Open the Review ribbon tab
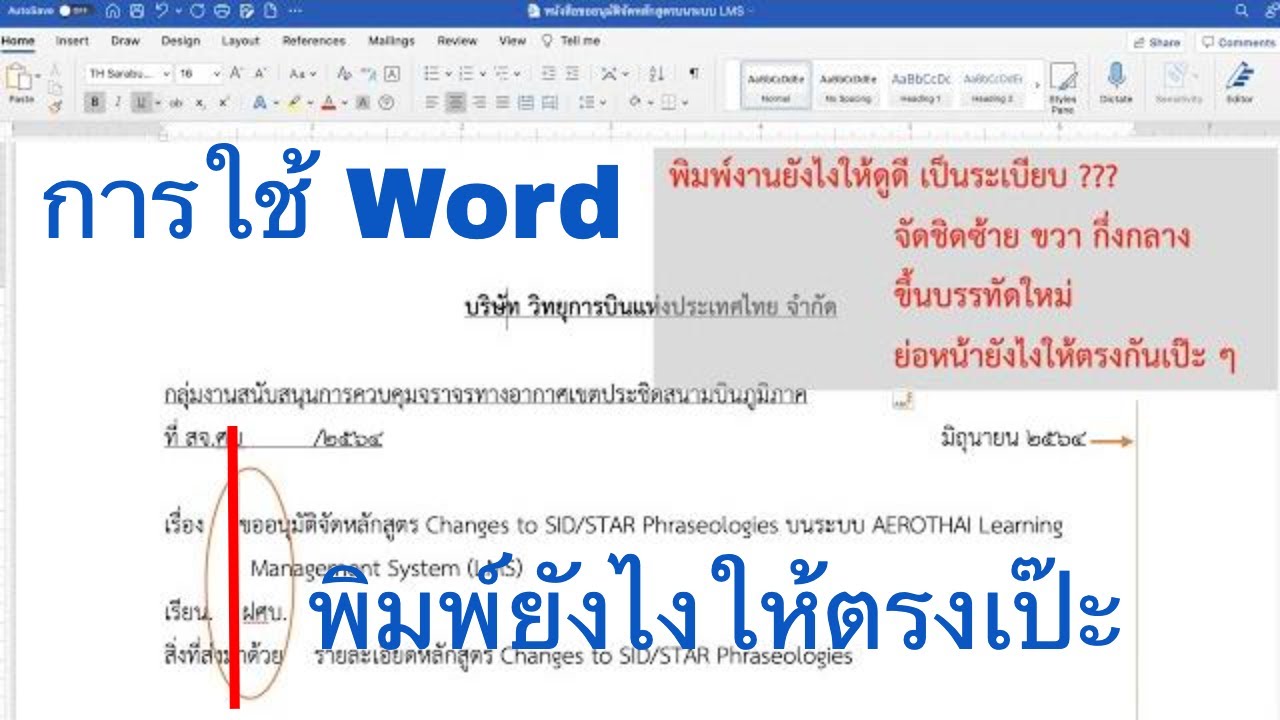 click(x=457, y=41)
